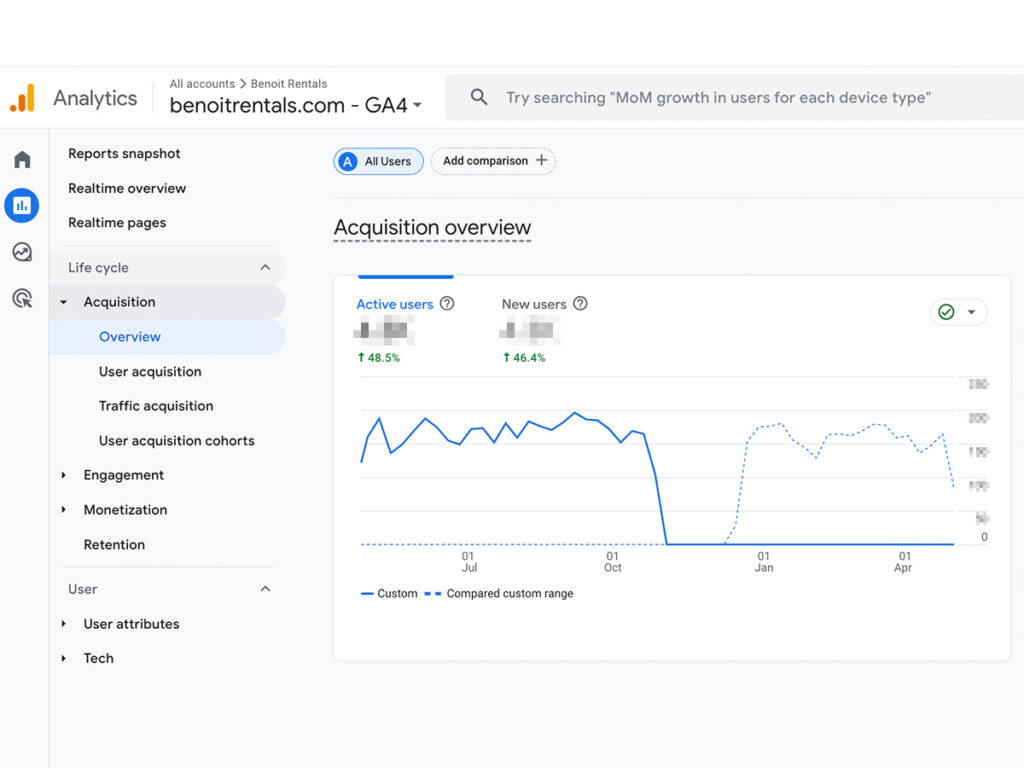Open the benoitrentals.com property selector
This screenshot has height=768, width=1024.
296,105
